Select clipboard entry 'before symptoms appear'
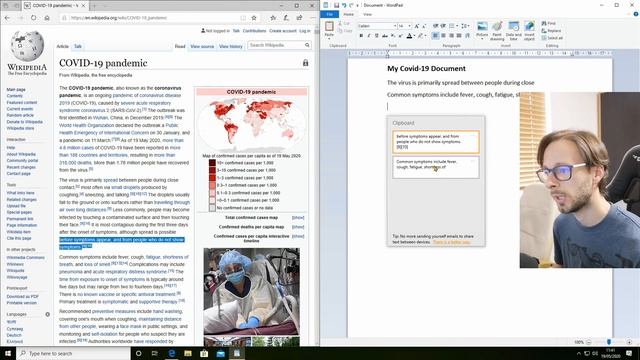640x360 pixels. 436,142
